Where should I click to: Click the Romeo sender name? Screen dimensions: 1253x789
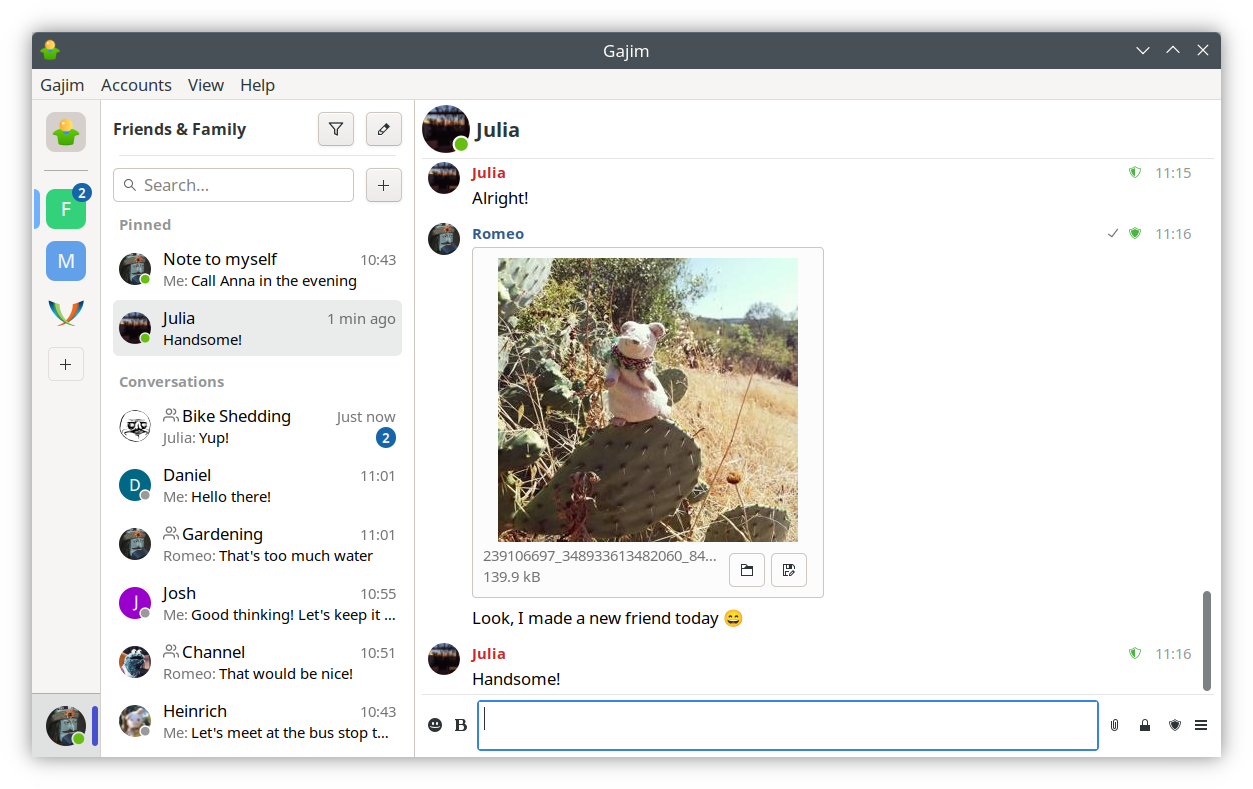(498, 233)
